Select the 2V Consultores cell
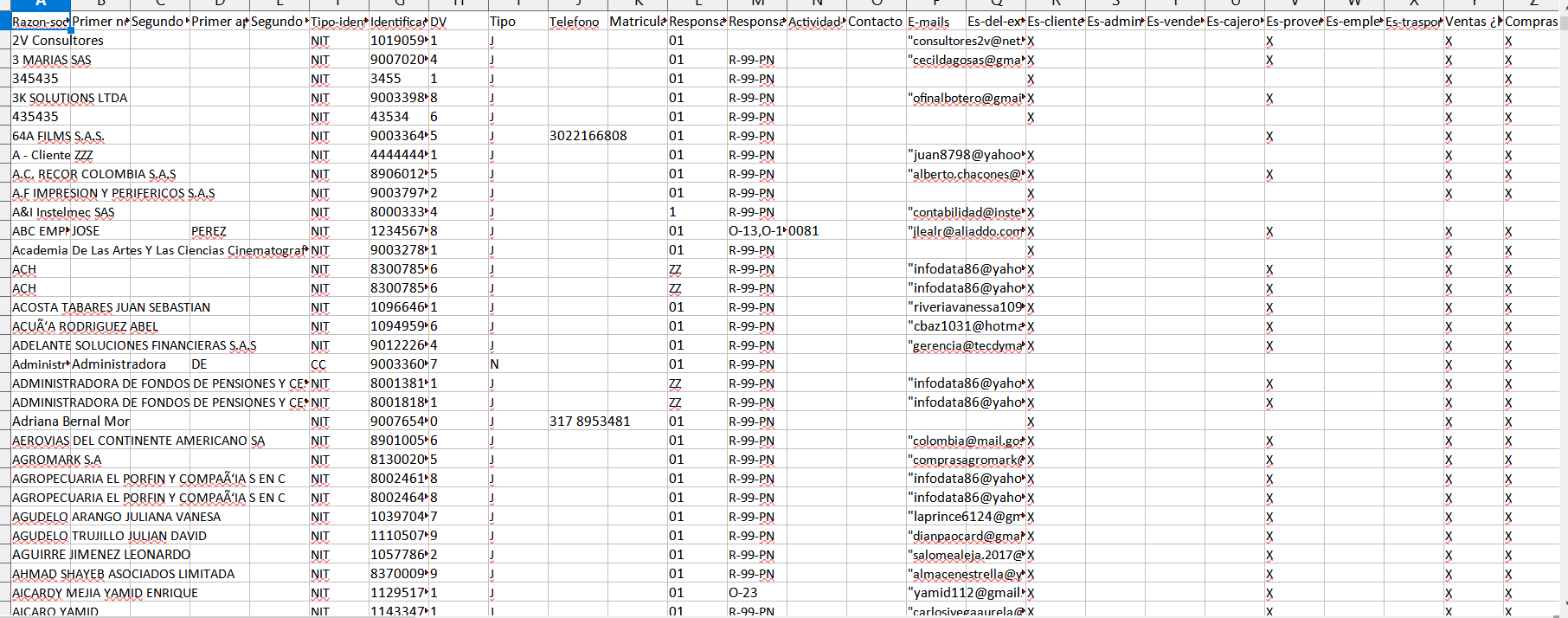This screenshot has width=1568, height=618. (x=41, y=41)
